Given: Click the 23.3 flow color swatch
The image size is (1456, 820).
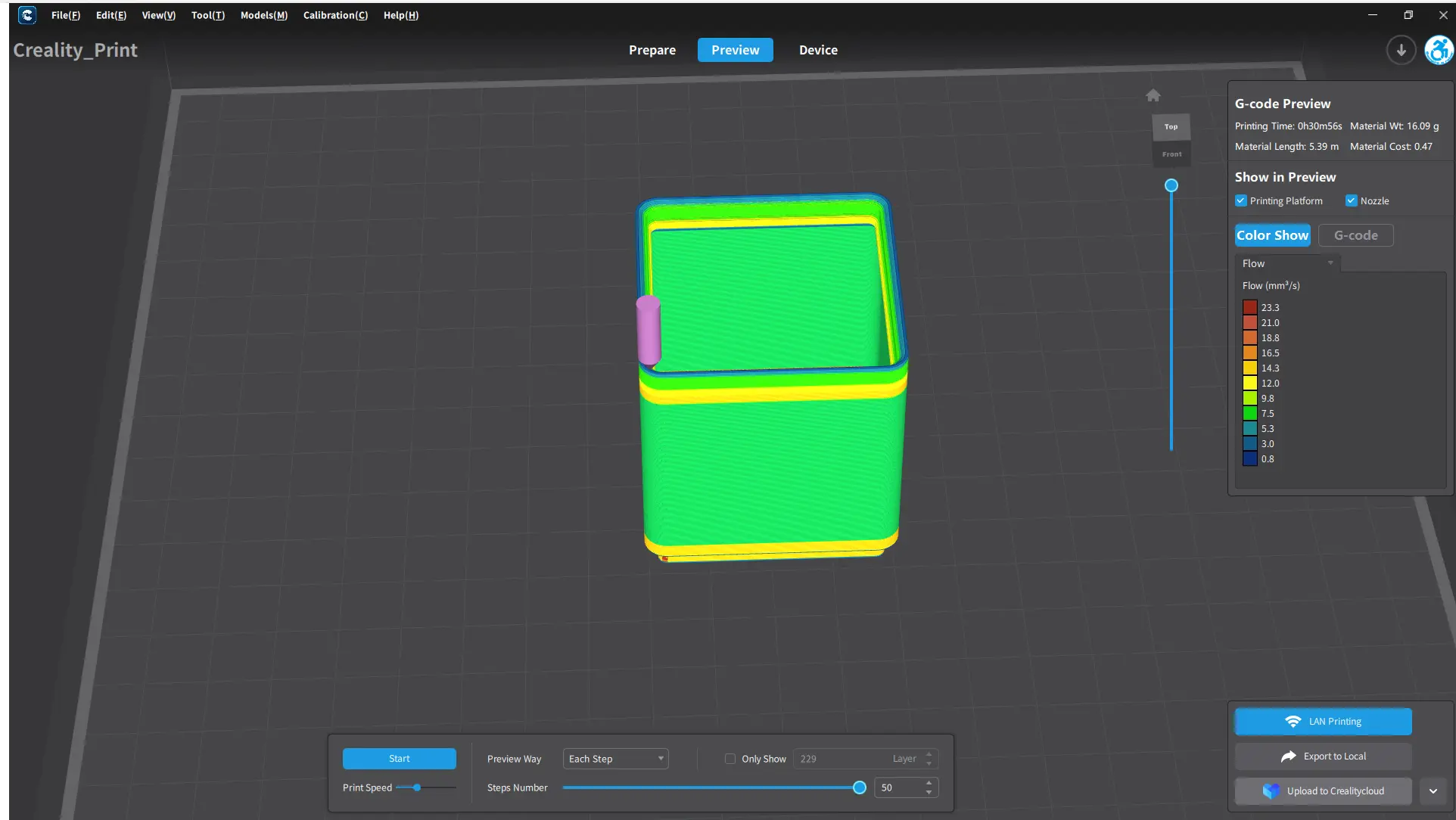Looking at the screenshot, I should click(x=1250, y=308).
